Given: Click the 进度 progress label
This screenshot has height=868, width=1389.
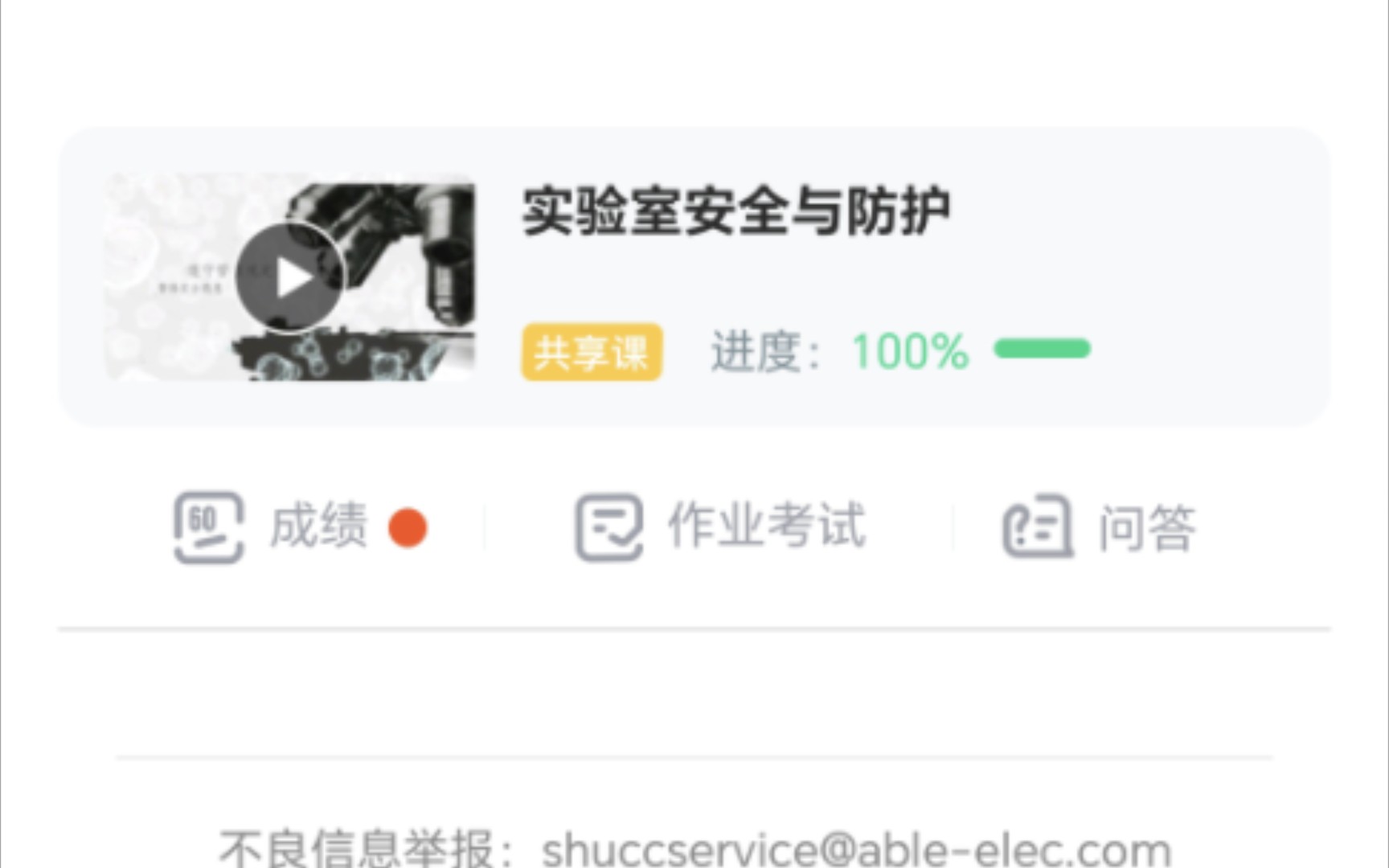Looking at the screenshot, I should pyautogui.click(x=756, y=352).
